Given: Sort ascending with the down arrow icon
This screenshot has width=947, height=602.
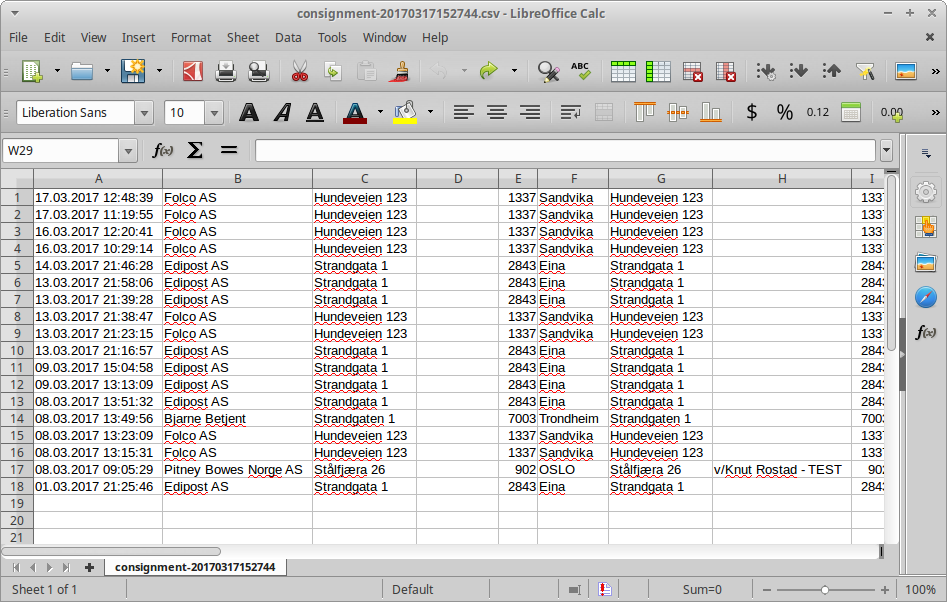Looking at the screenshot, I should [x=798, y=71].
